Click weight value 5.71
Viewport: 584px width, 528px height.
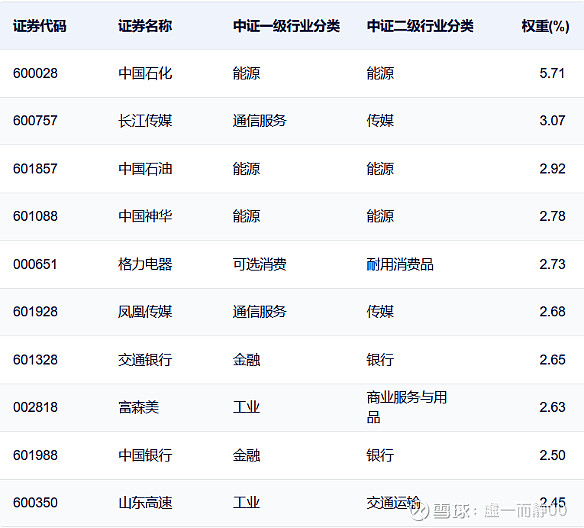tap(552, 73)
